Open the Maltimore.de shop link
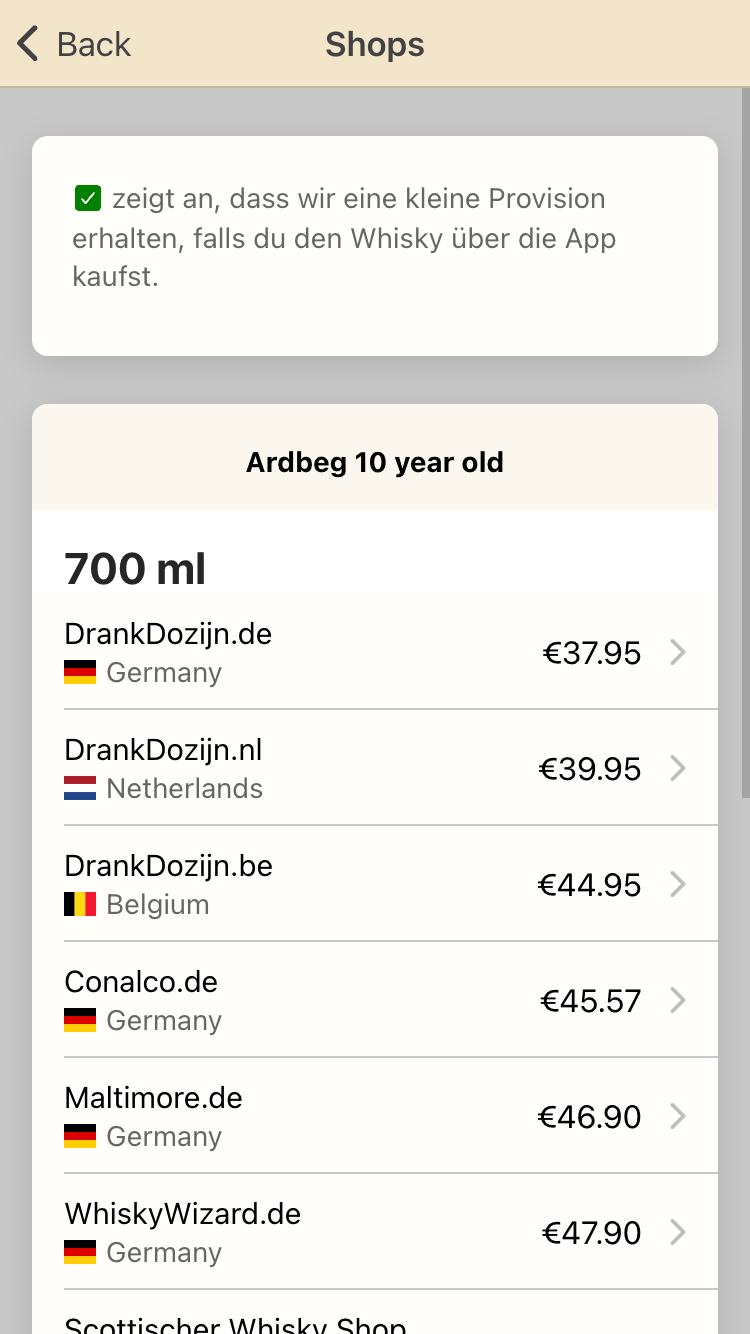The width and height of the screenshot is (750, 1334). pos(154,1098)
